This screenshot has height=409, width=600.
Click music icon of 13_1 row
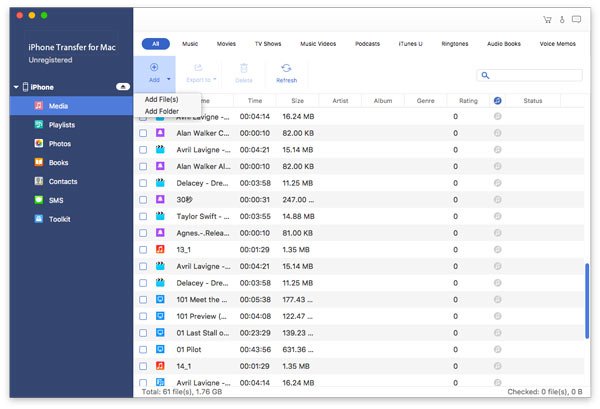click(x=160, y=249)
